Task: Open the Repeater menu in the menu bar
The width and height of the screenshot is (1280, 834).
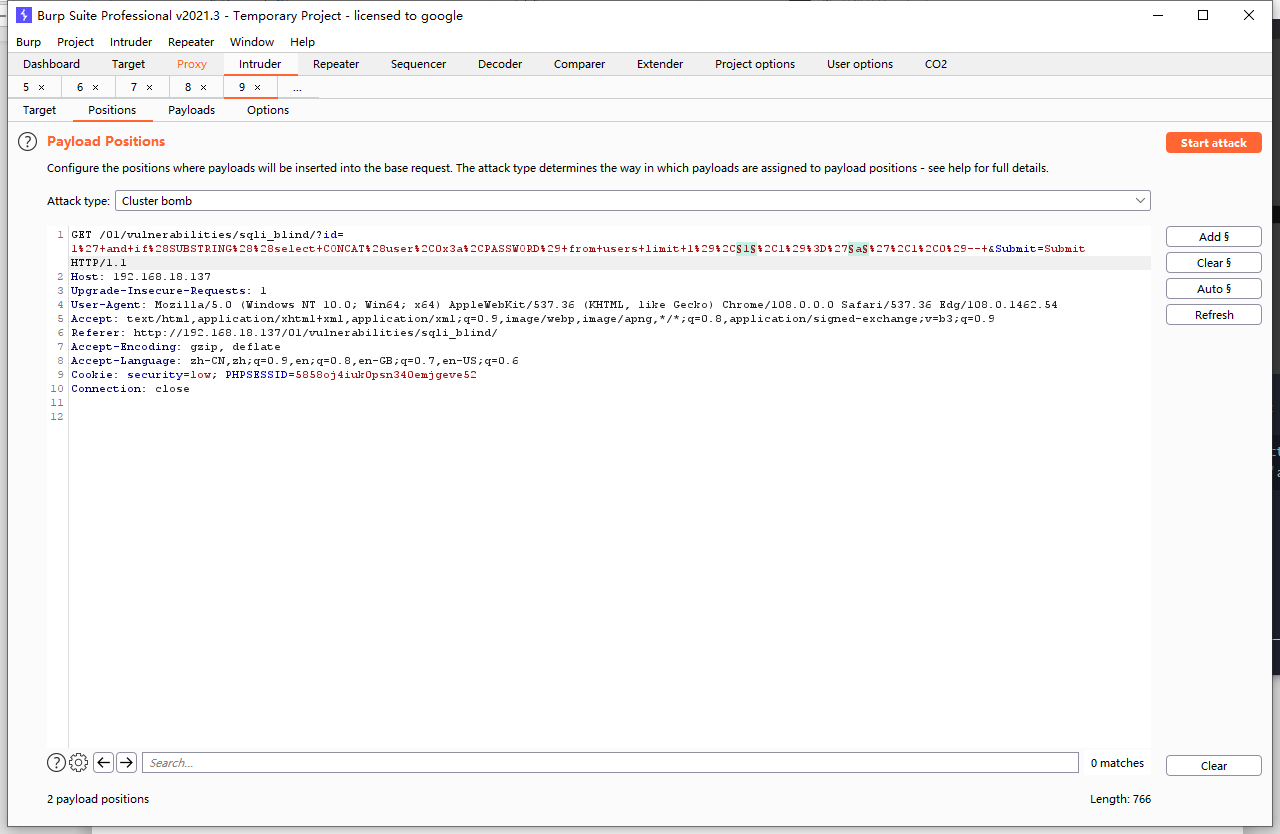Action: click(191, 42)
